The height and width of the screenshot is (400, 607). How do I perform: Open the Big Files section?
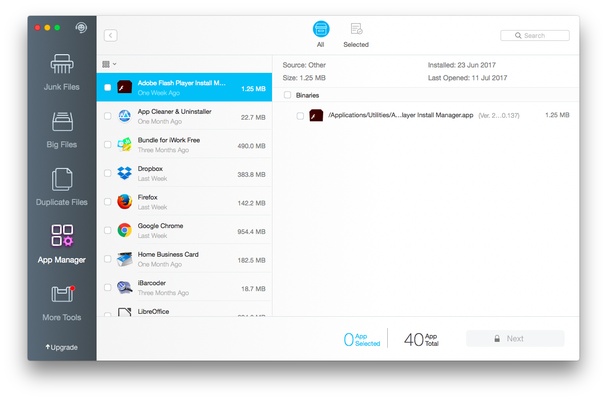(62, 131)
